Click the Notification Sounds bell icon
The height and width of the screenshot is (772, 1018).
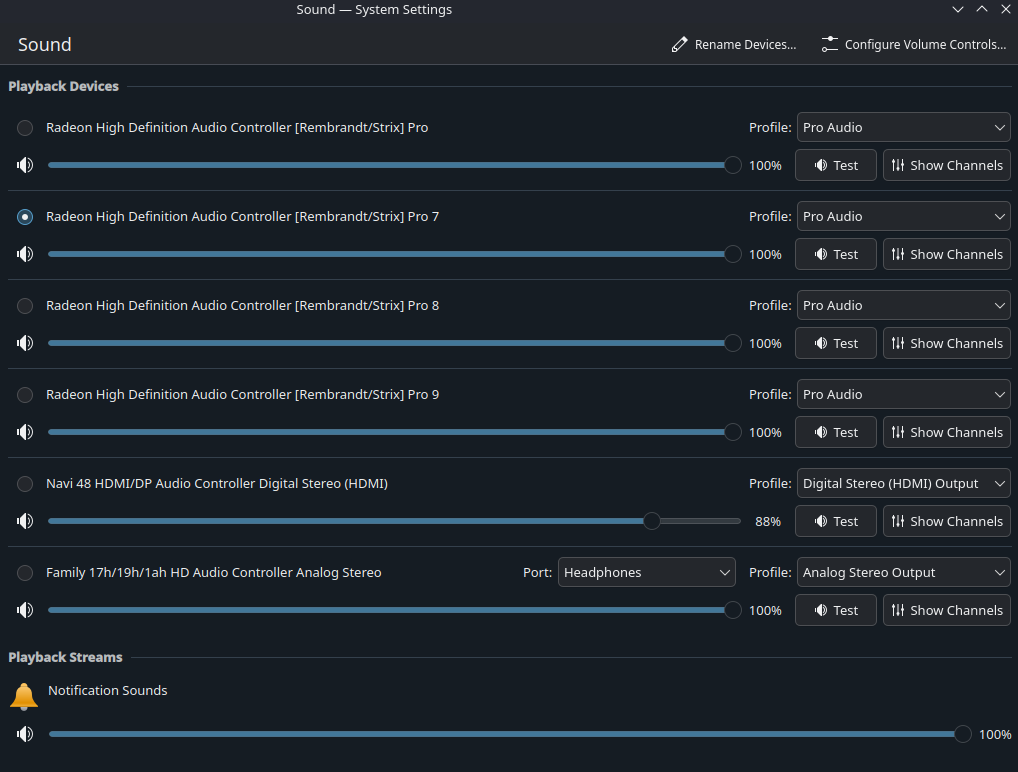click(24, 695)
